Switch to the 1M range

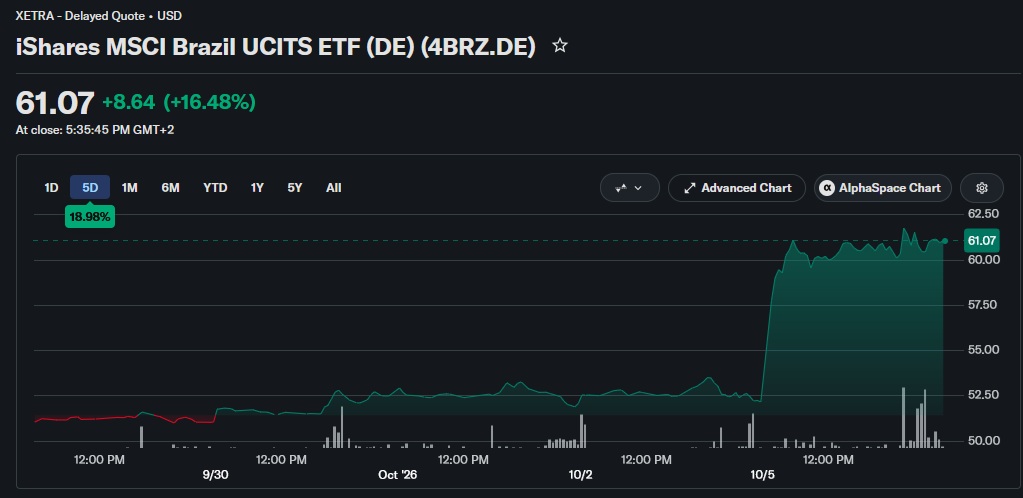pyautogui.click(x=130, y=188)
